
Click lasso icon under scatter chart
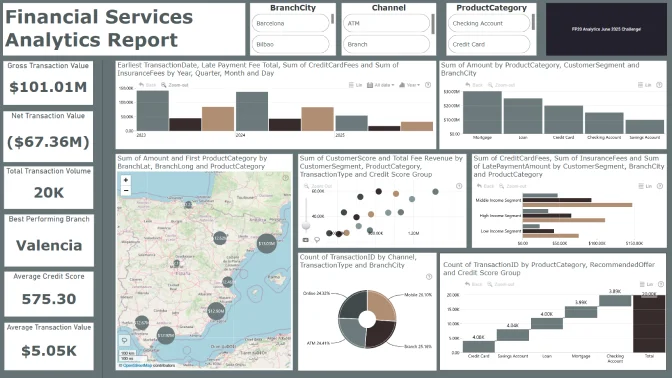click(317, 240)
